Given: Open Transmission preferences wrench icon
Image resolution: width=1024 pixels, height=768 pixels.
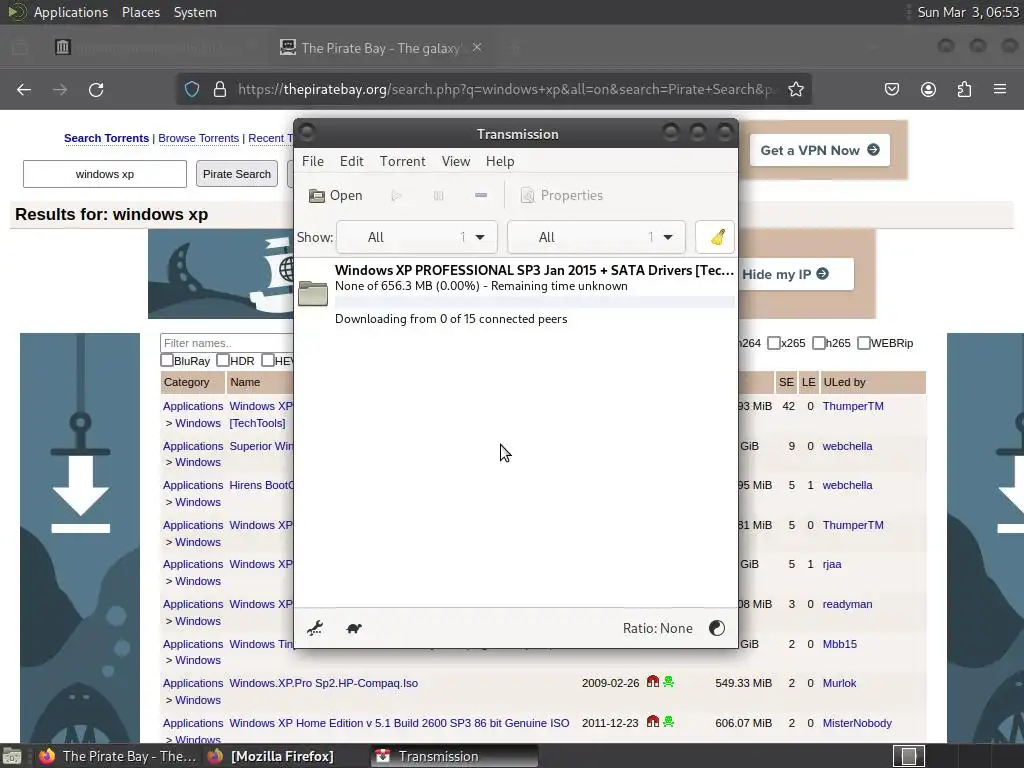Looking at the screenshot, I should [x=315, y=628].
